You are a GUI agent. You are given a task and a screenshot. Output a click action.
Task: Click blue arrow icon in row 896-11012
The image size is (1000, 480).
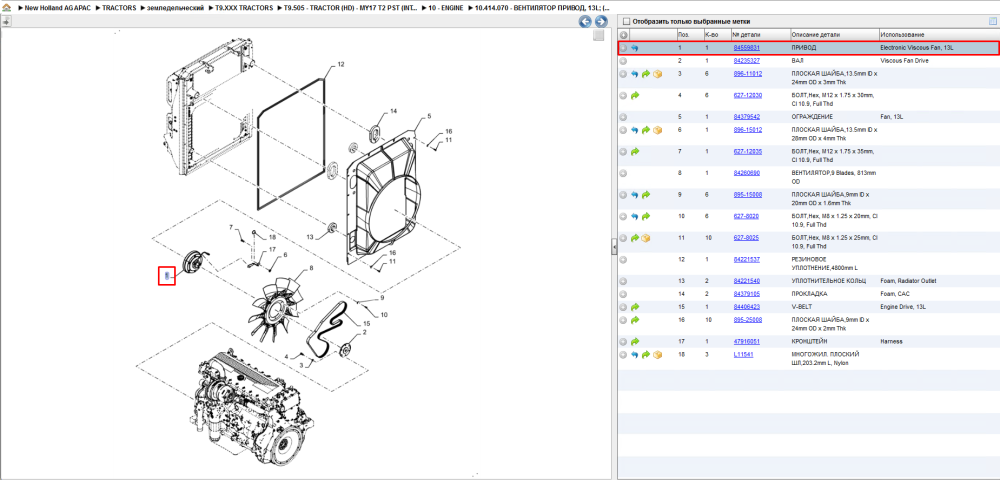pos(635,74)
